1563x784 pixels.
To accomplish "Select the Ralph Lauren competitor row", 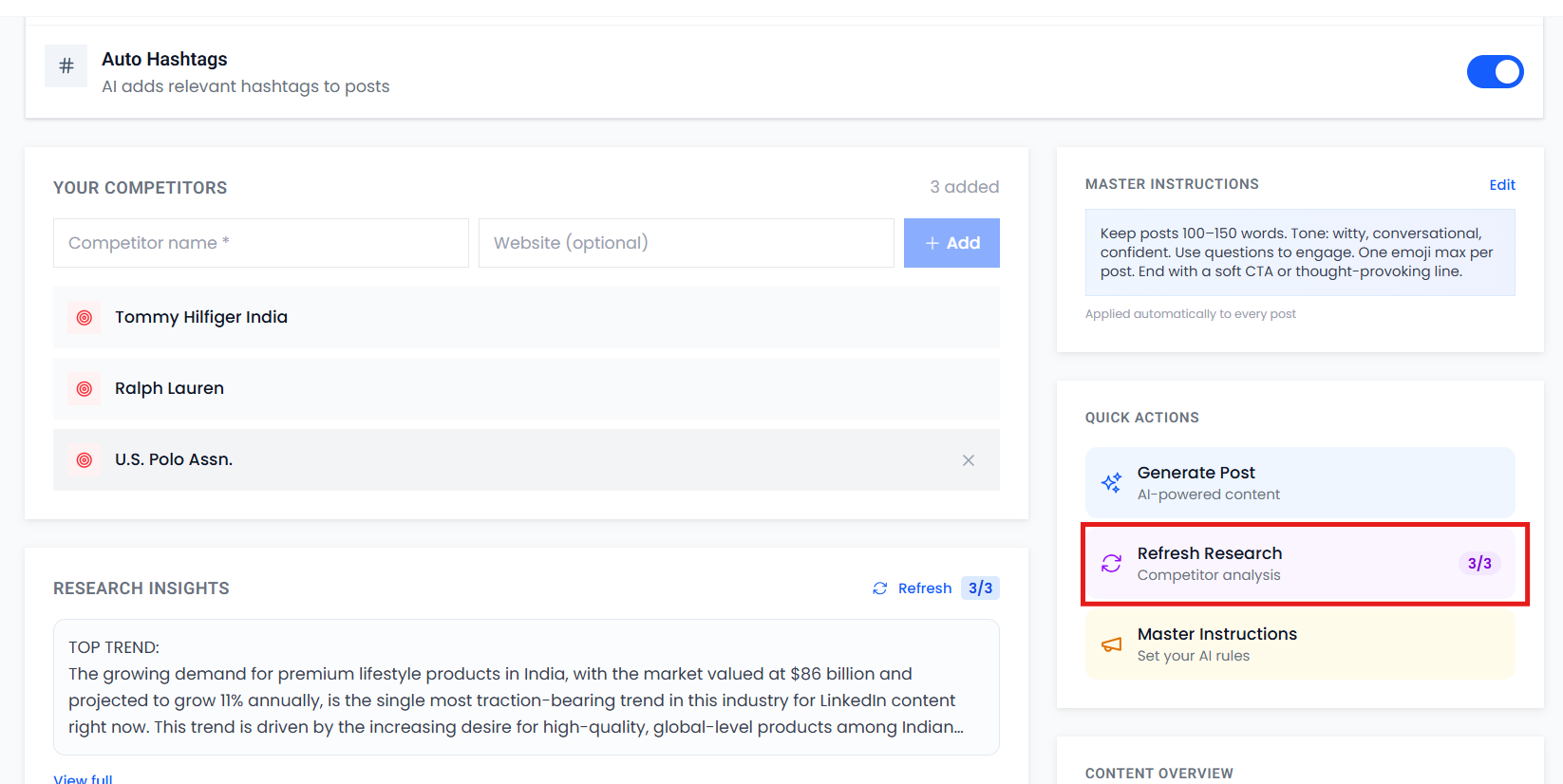I will [x=526, y=388].
